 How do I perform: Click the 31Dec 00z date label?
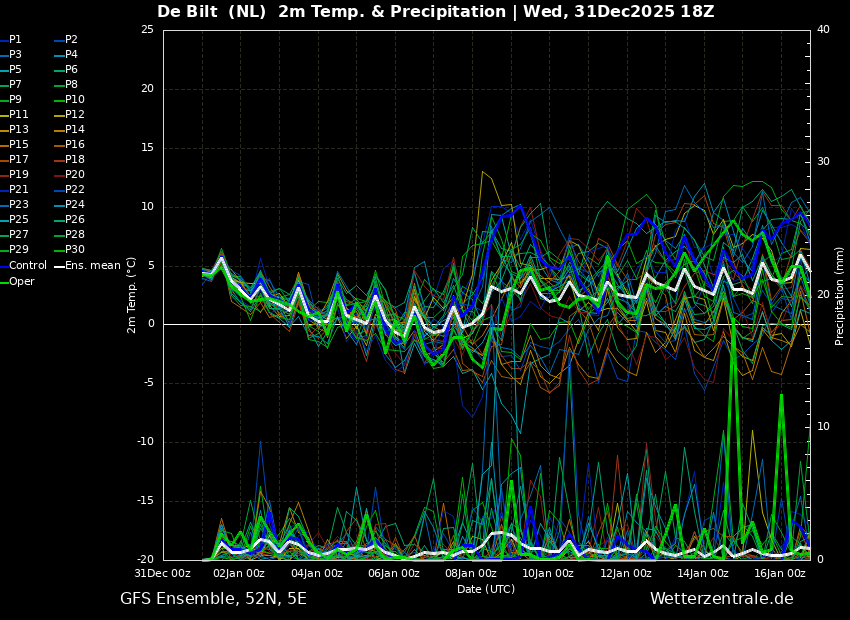[x=163, y=573]
